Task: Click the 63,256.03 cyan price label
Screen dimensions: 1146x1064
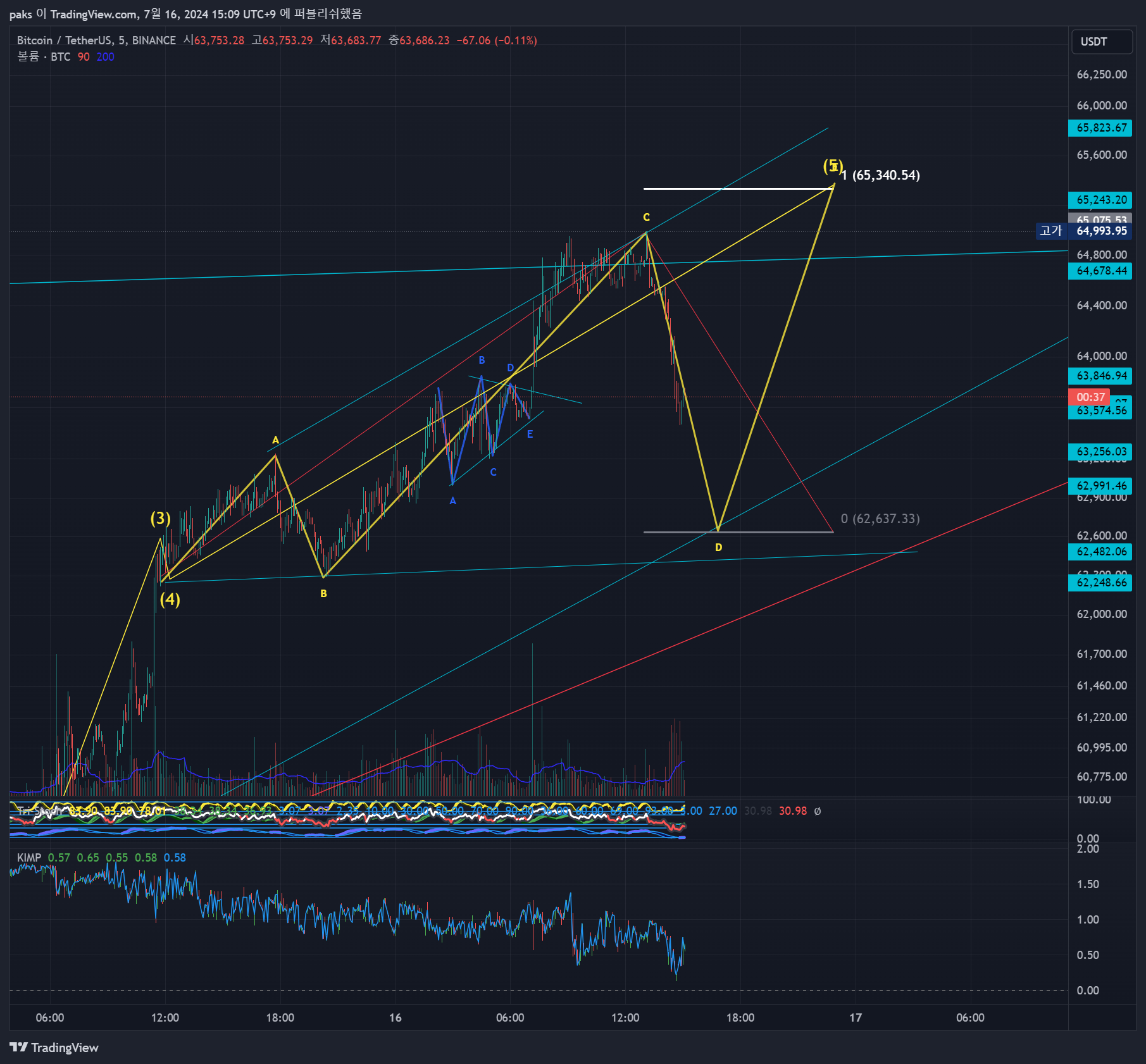Action: pyautogui.click(x=1101, y=452)
